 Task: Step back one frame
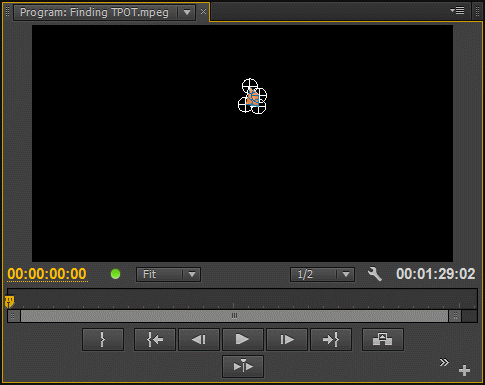199,339
